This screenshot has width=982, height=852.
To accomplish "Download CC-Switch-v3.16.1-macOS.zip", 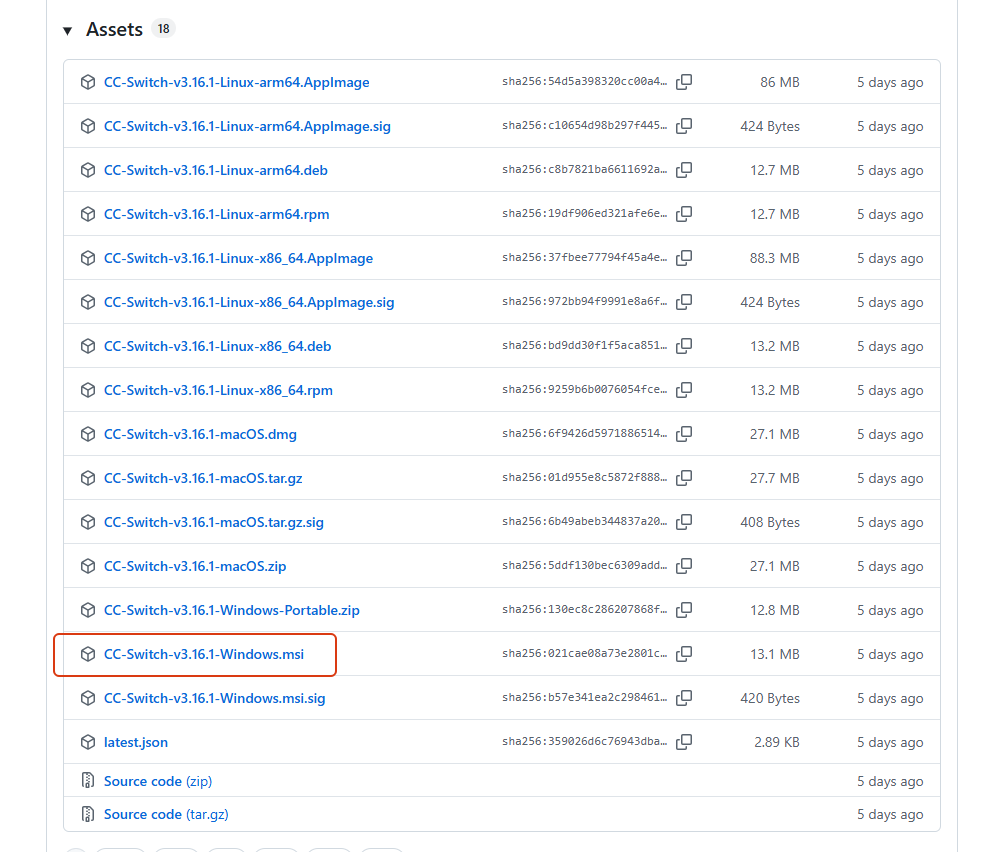I will coord(195,566).
